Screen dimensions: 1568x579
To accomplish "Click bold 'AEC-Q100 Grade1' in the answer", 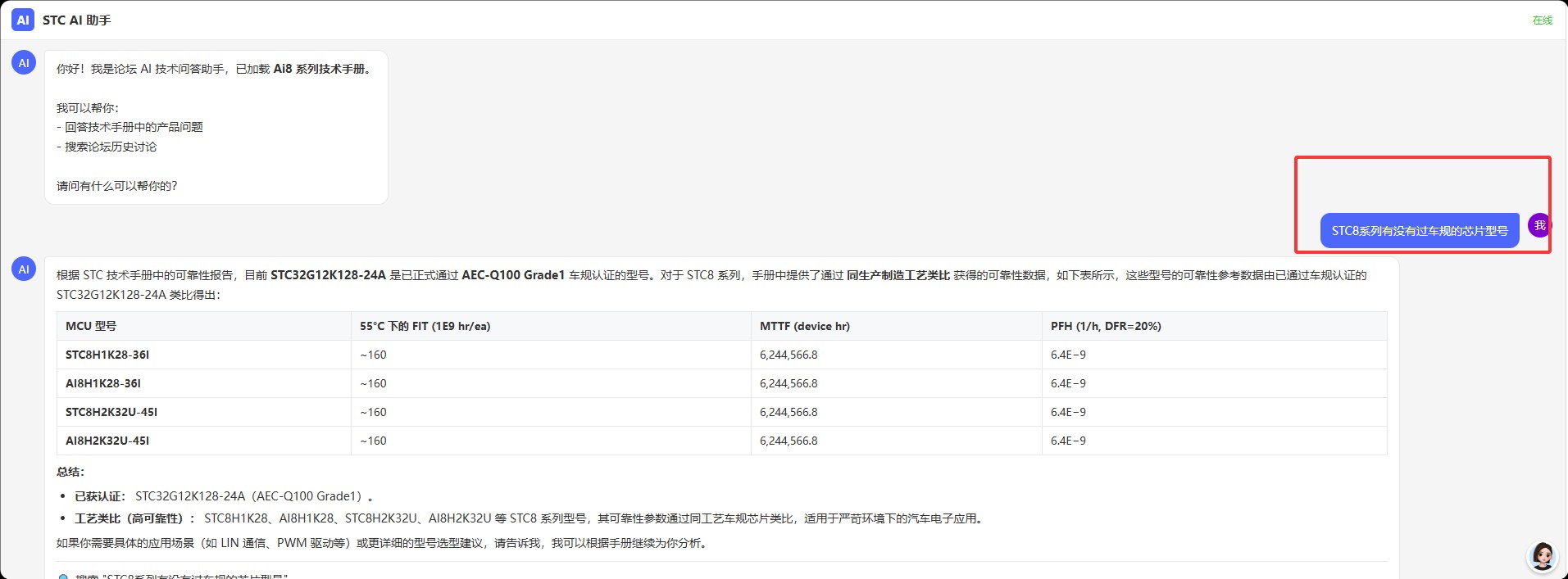I will click(x=513, y=275).
